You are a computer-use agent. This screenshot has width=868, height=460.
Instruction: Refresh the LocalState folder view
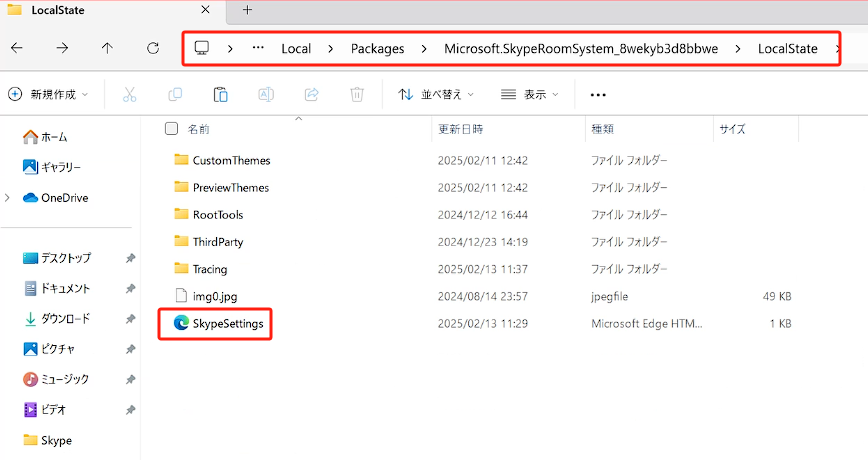(x=153, y=48)
